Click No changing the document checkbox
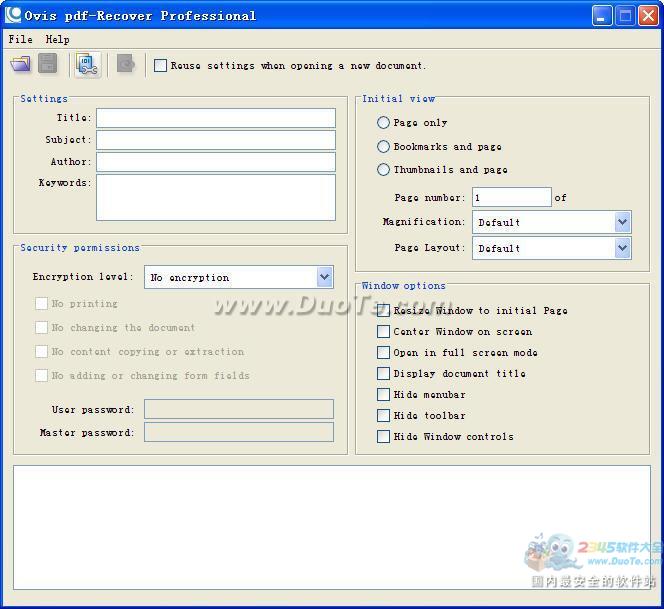This screenshot has height=609, width=664. pos(41,327)
